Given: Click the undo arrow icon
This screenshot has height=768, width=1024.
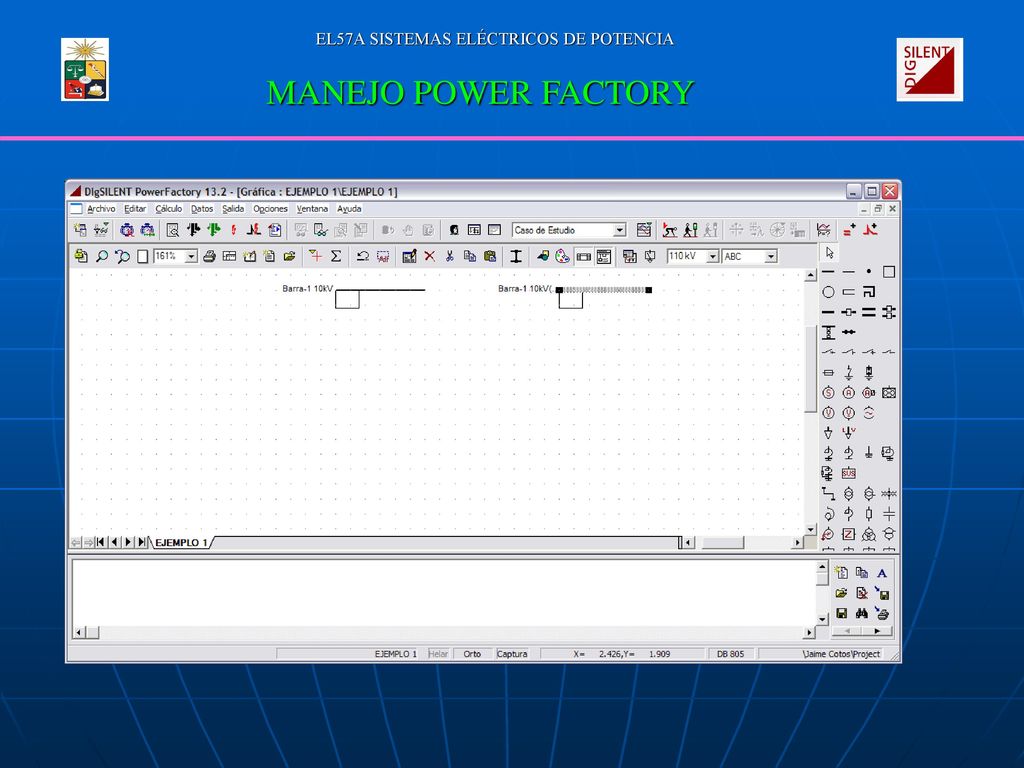Looking at the screenshot, I should (362, 257).
